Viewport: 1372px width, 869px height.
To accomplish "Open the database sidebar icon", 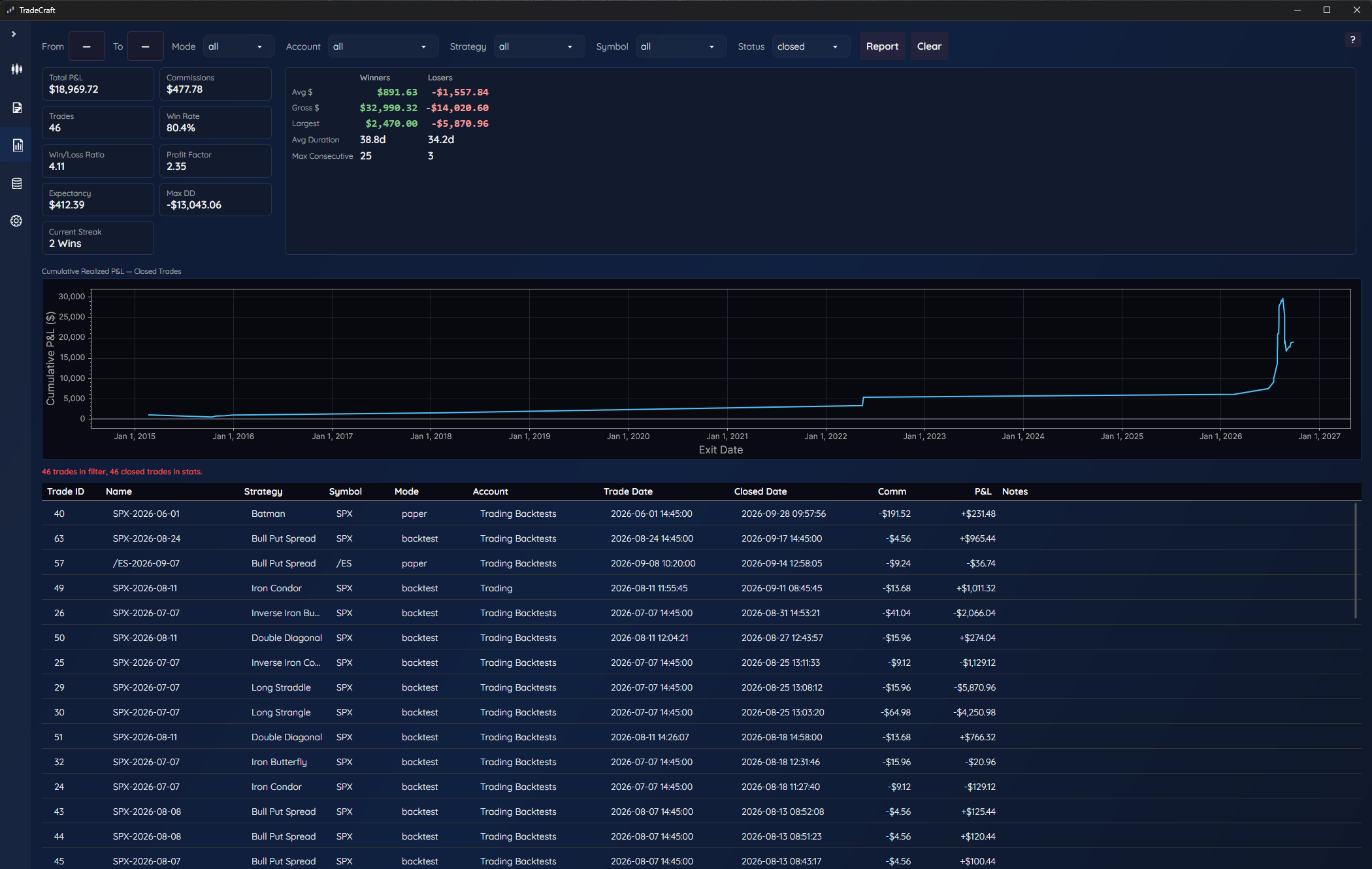I will (x=17, y=184).
